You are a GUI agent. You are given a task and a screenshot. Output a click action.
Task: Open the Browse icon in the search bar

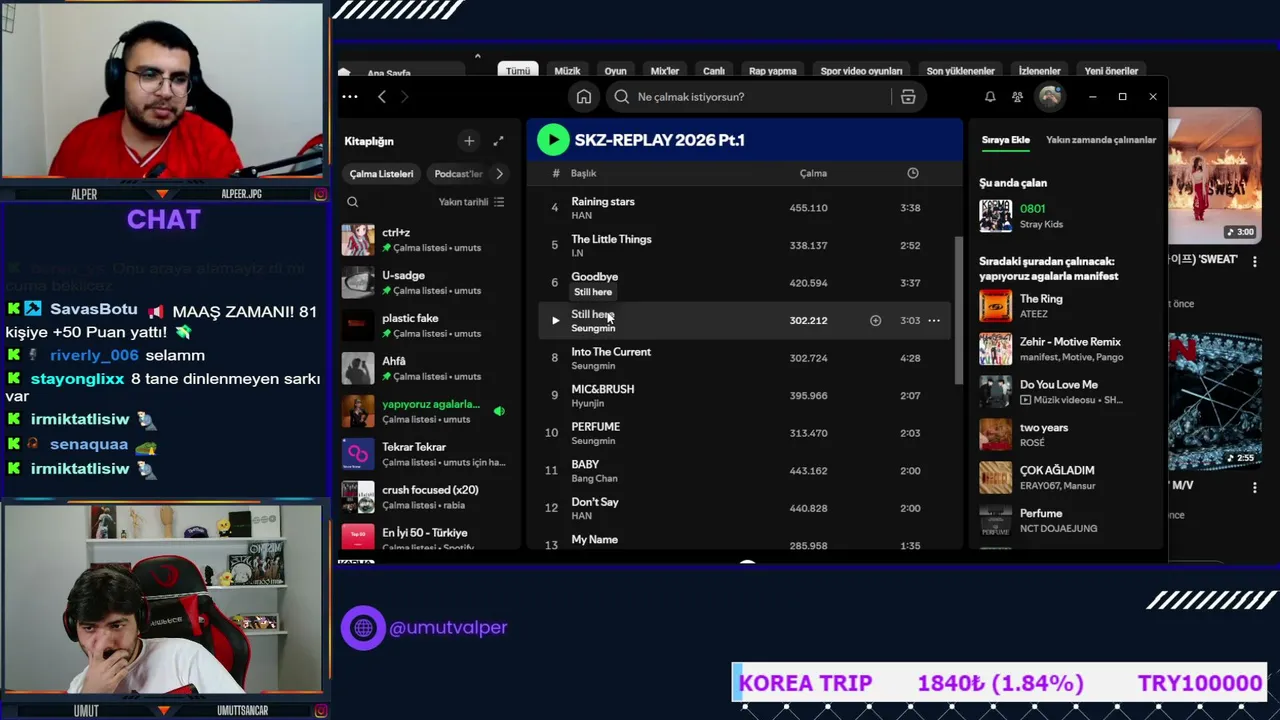[908, 97]
